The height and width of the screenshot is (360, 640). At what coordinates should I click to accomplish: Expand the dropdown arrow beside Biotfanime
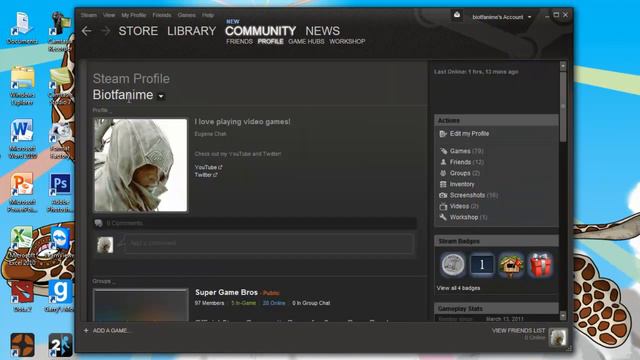(161, 96)
